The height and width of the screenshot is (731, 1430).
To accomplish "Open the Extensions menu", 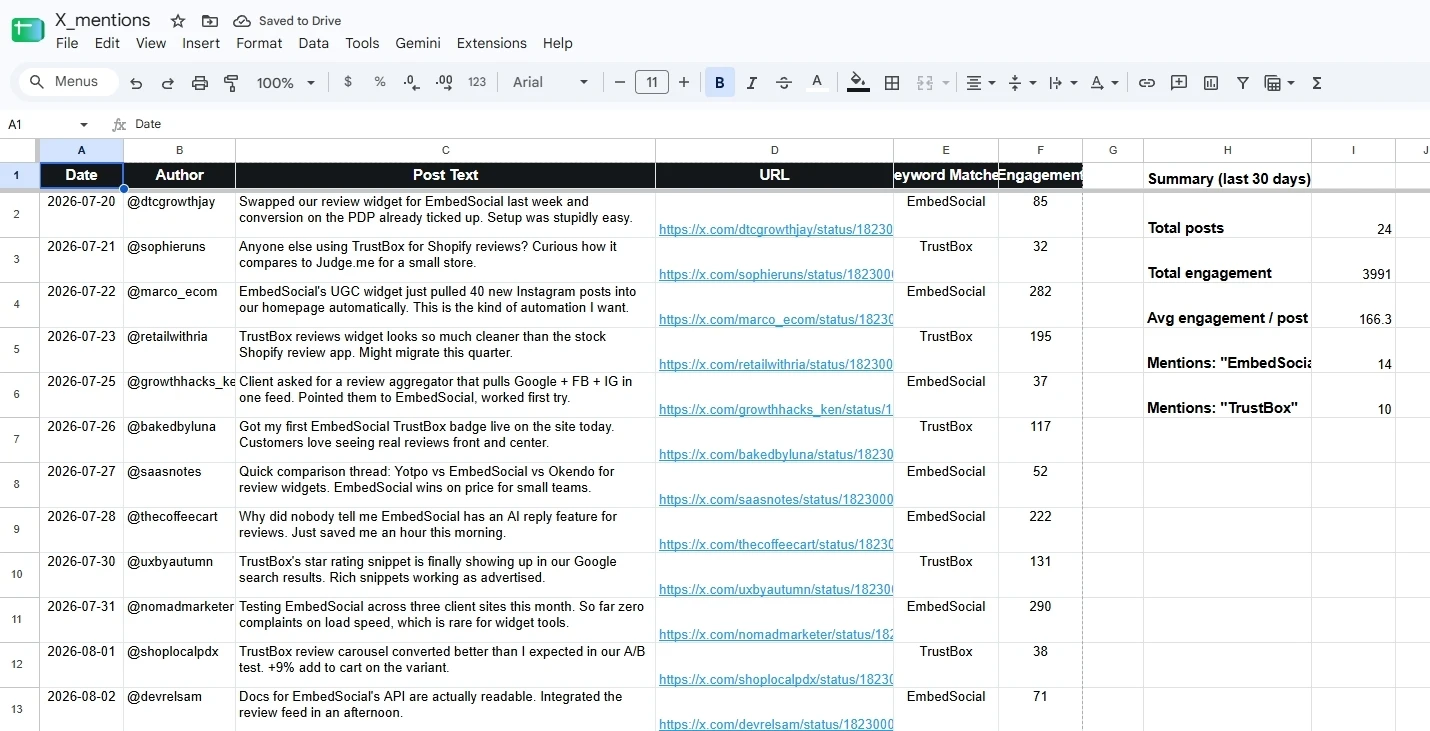I will 492,43.
